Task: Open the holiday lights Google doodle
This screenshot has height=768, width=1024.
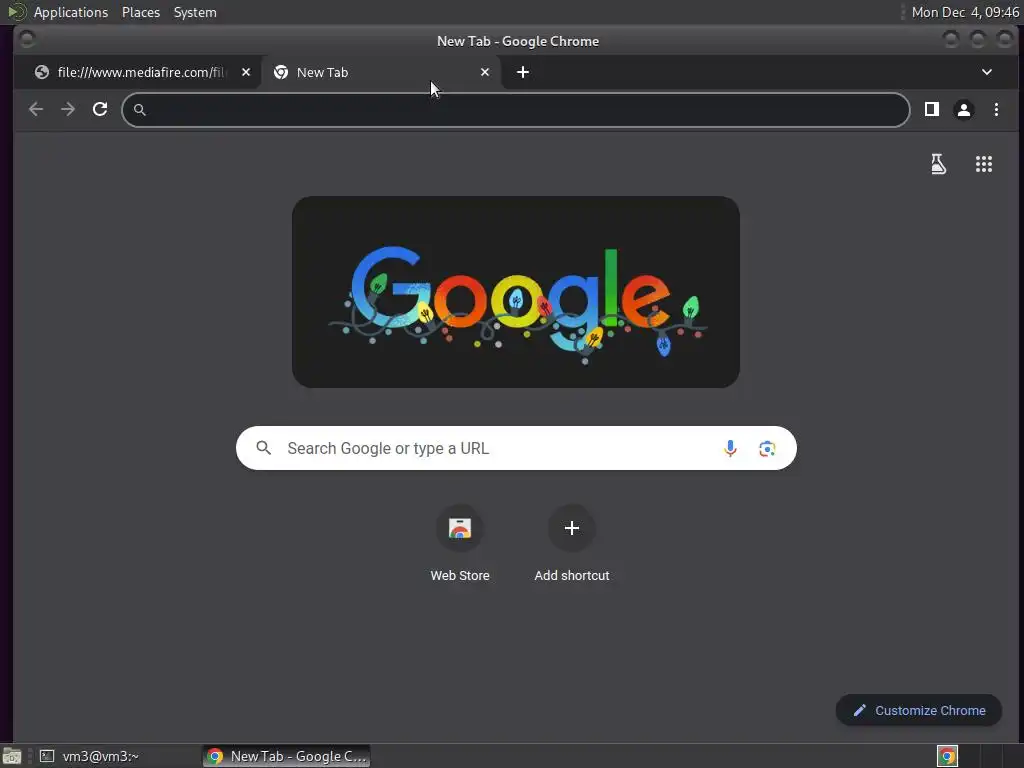Action: pyautogui.click(x=516, y=292)
